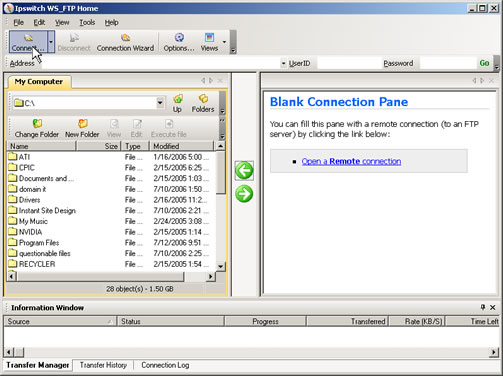Expand the Address history dropdown

coord(283,63)
